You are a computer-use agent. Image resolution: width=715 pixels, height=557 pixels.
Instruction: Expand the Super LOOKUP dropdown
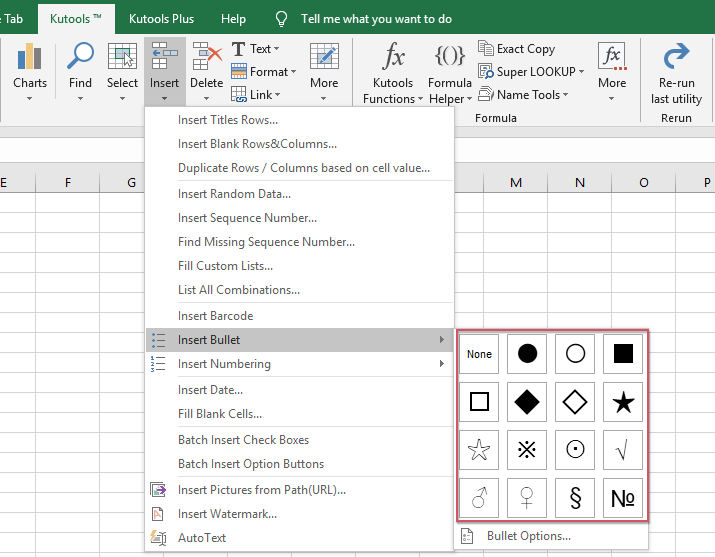(531, 72)
